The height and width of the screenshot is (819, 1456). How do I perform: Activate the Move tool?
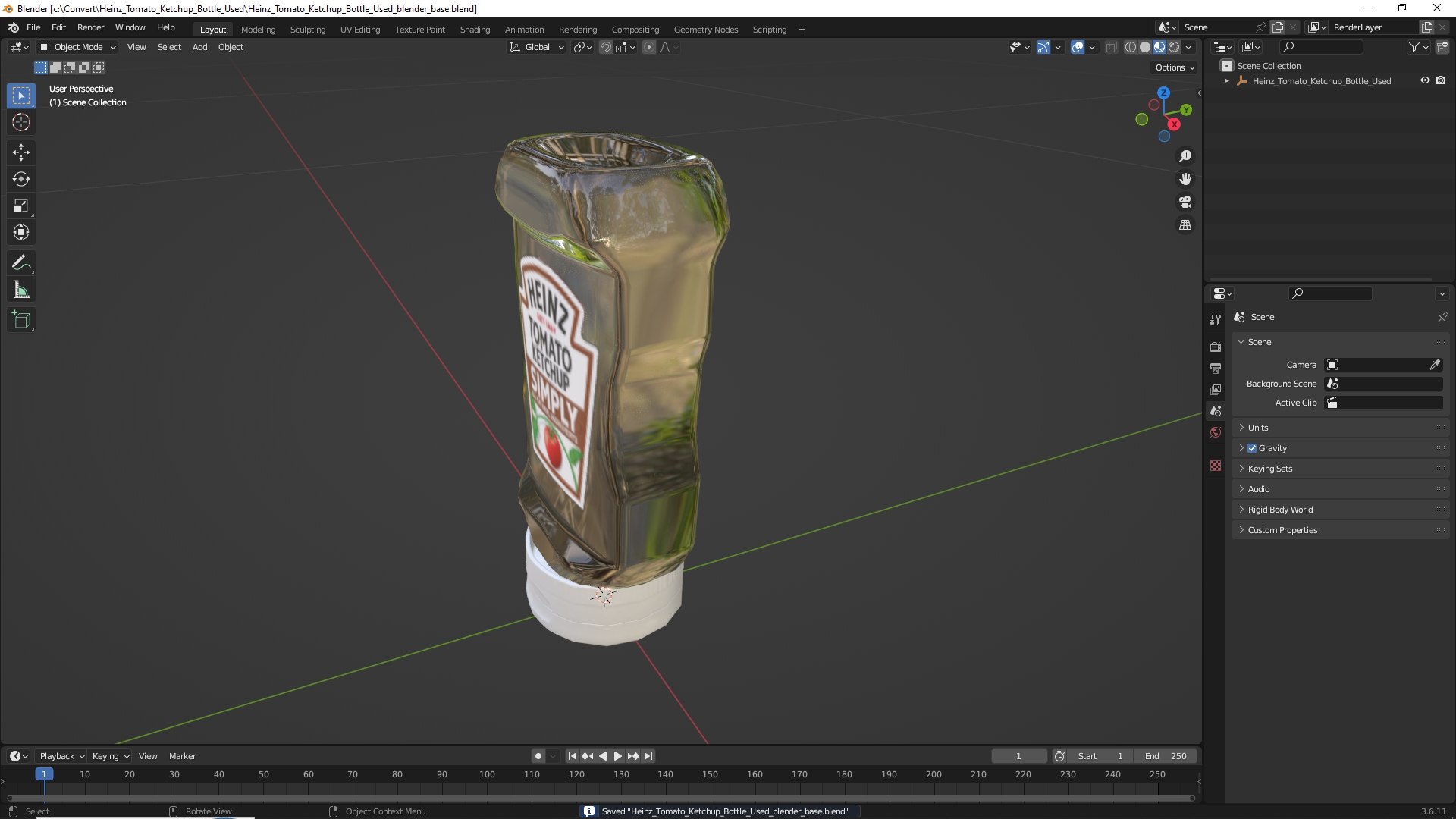coord(21,152)
